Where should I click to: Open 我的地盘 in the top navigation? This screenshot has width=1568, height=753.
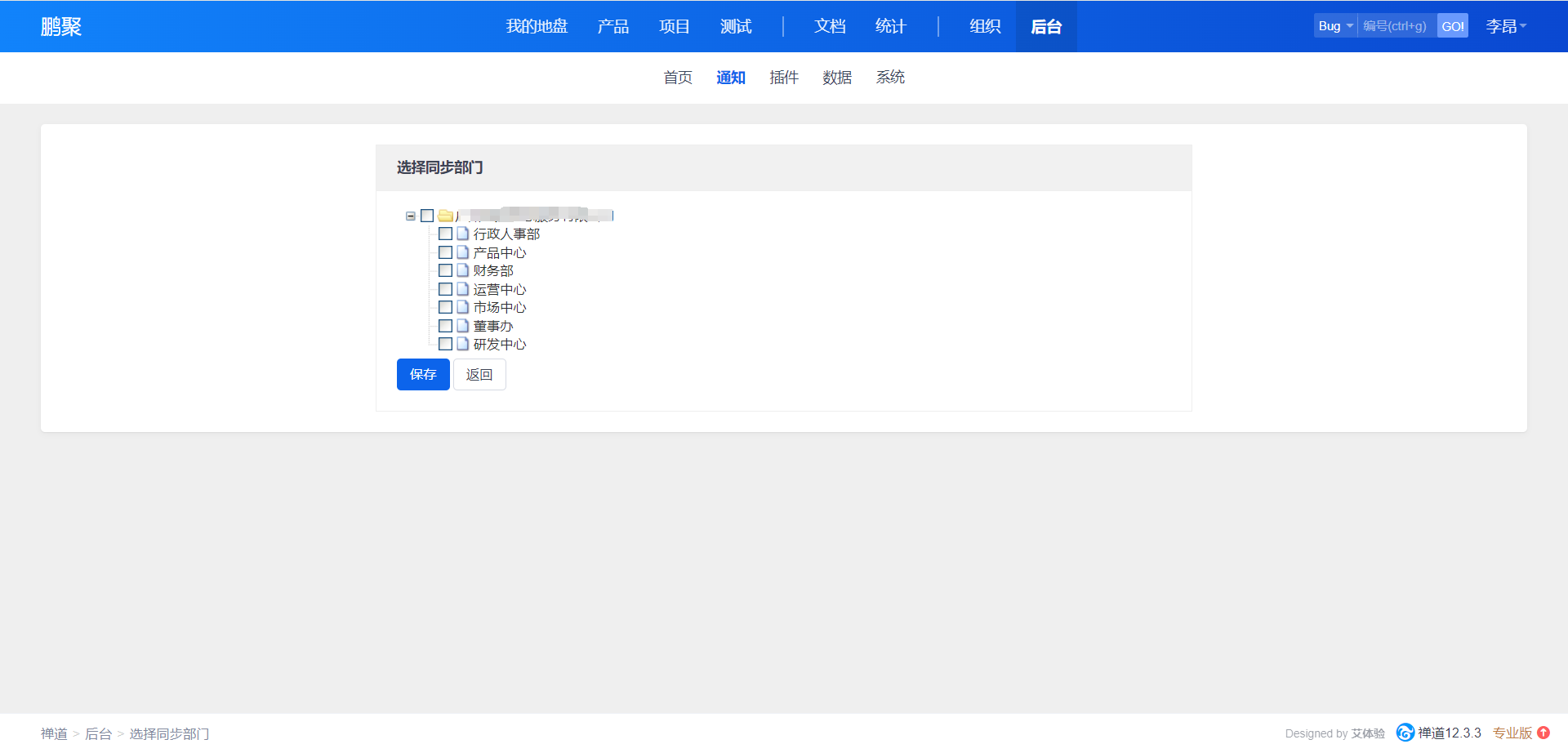point(537,26)
